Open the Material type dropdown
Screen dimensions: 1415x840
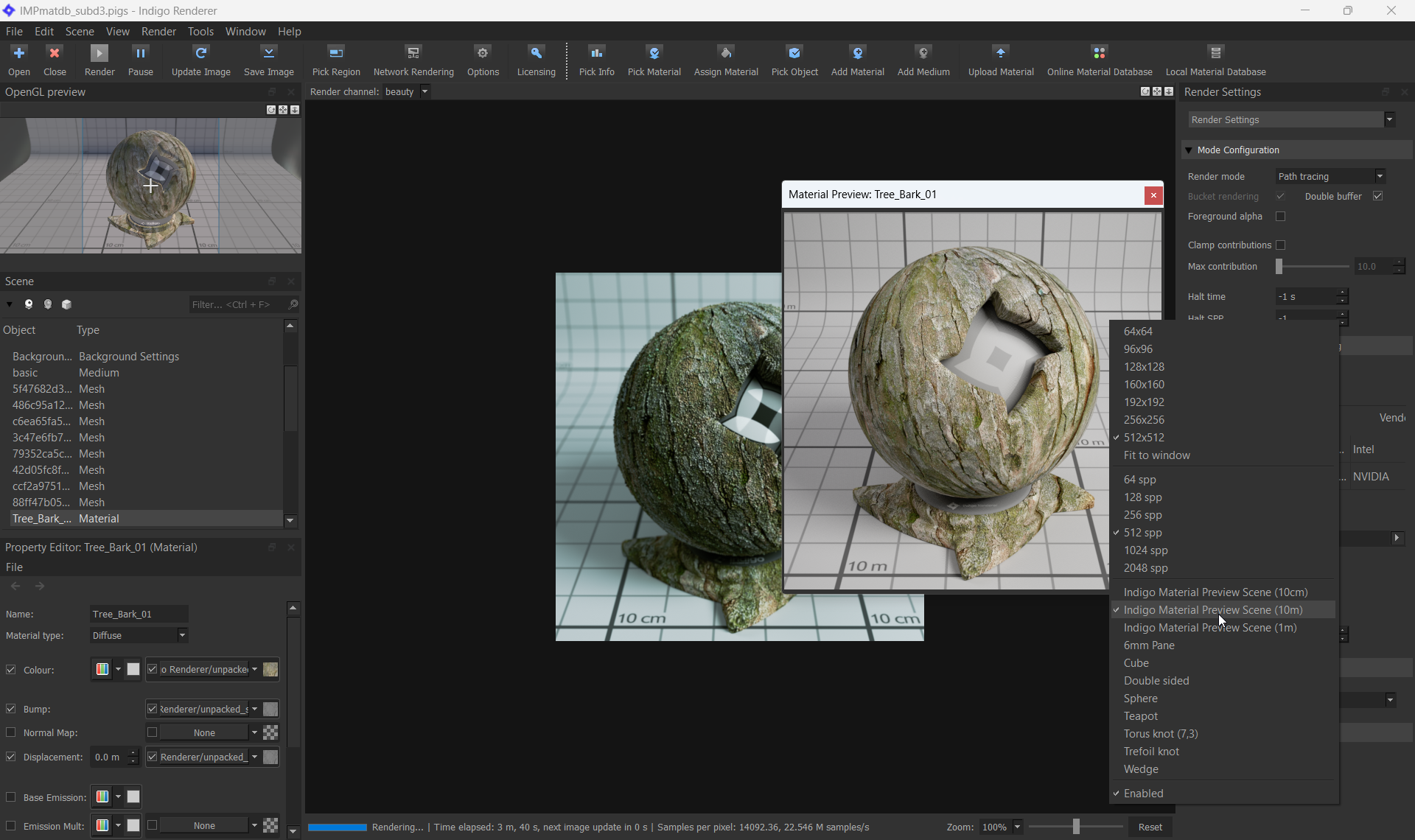tap(139, 635)
